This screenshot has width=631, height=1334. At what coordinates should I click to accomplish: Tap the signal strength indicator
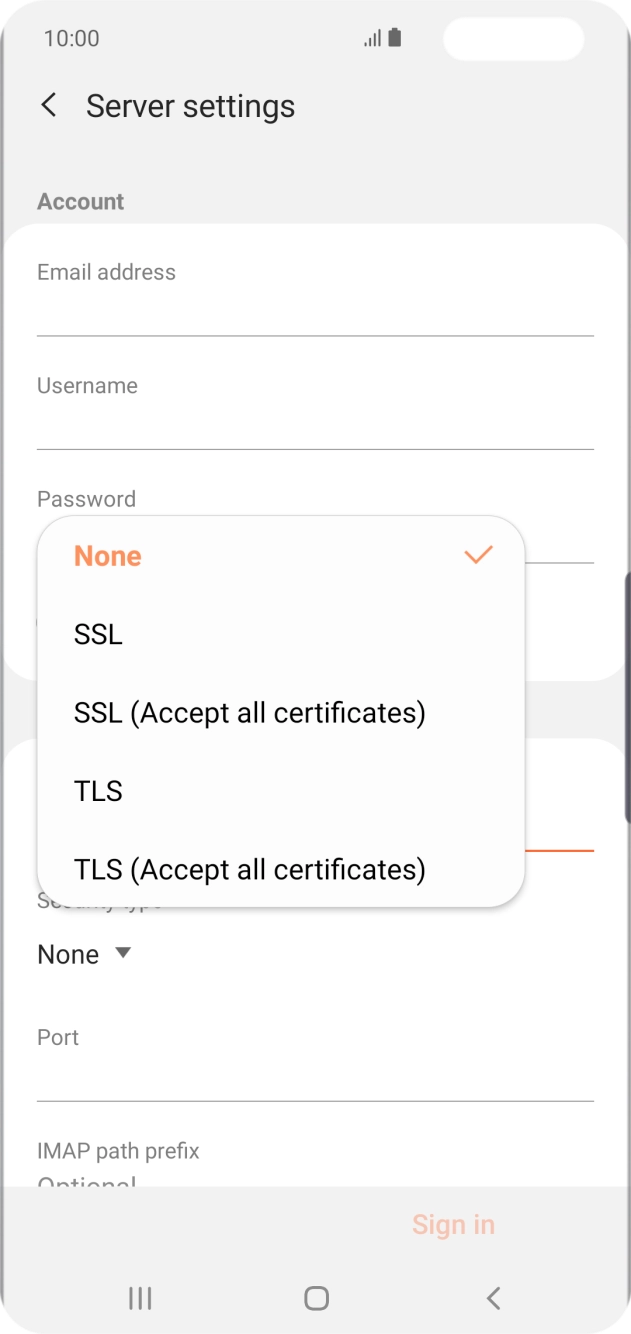click(371, 38)
